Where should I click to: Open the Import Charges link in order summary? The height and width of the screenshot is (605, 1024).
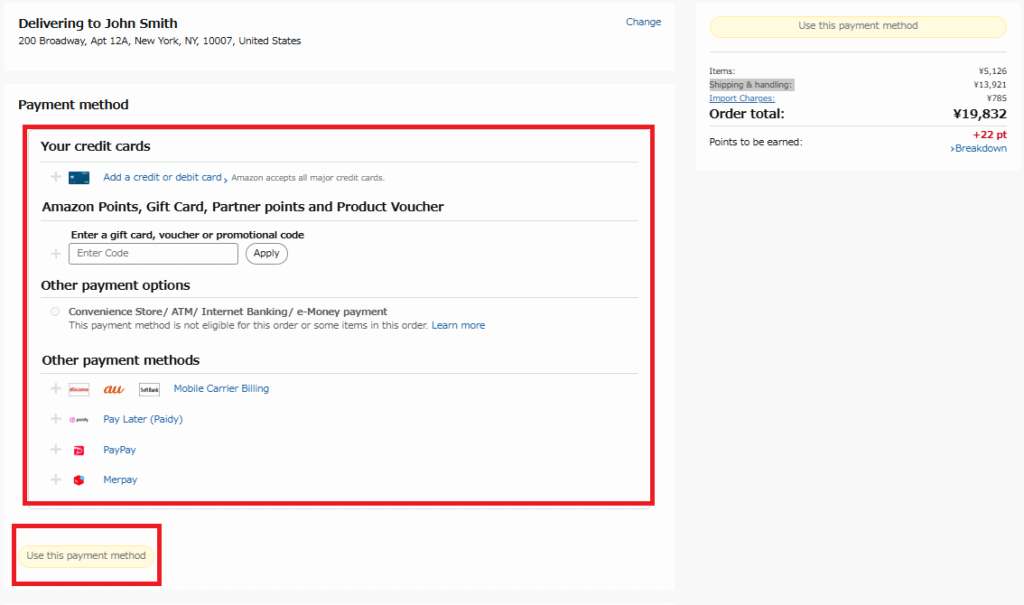742,98
